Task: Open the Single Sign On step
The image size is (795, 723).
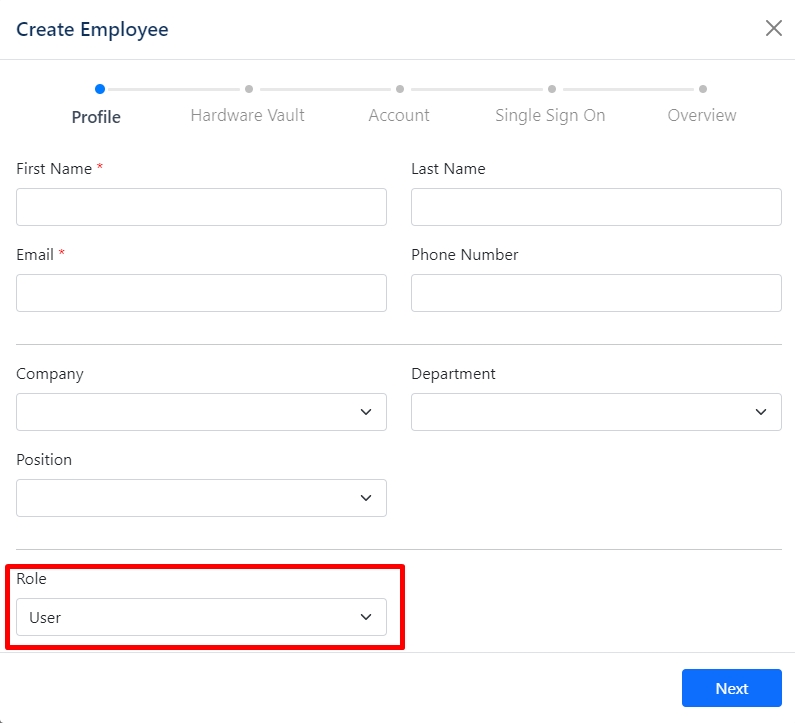Action: point(550,115)
